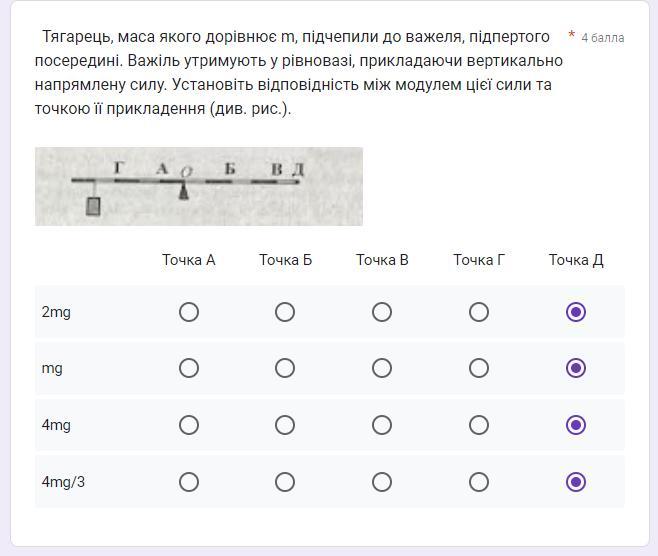Select Точка Б for the 2mg row
This screenshot has height=556, width=658.
coord(285,312)
